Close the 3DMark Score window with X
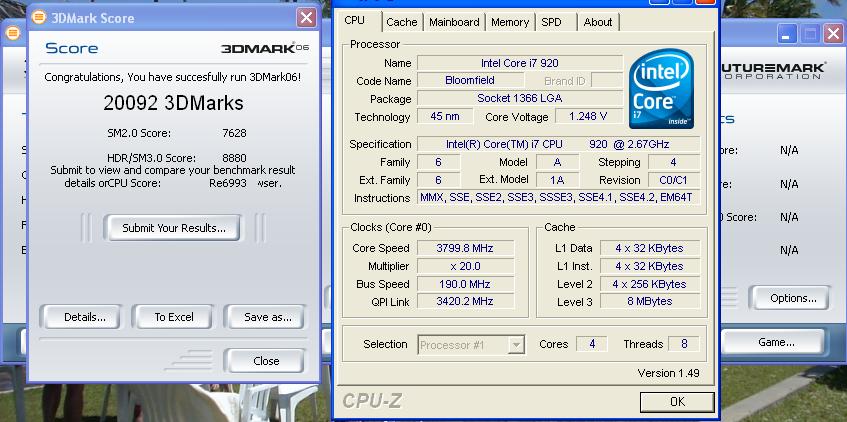The height and width of the screenshot is (422, 847). click(306, 18)
